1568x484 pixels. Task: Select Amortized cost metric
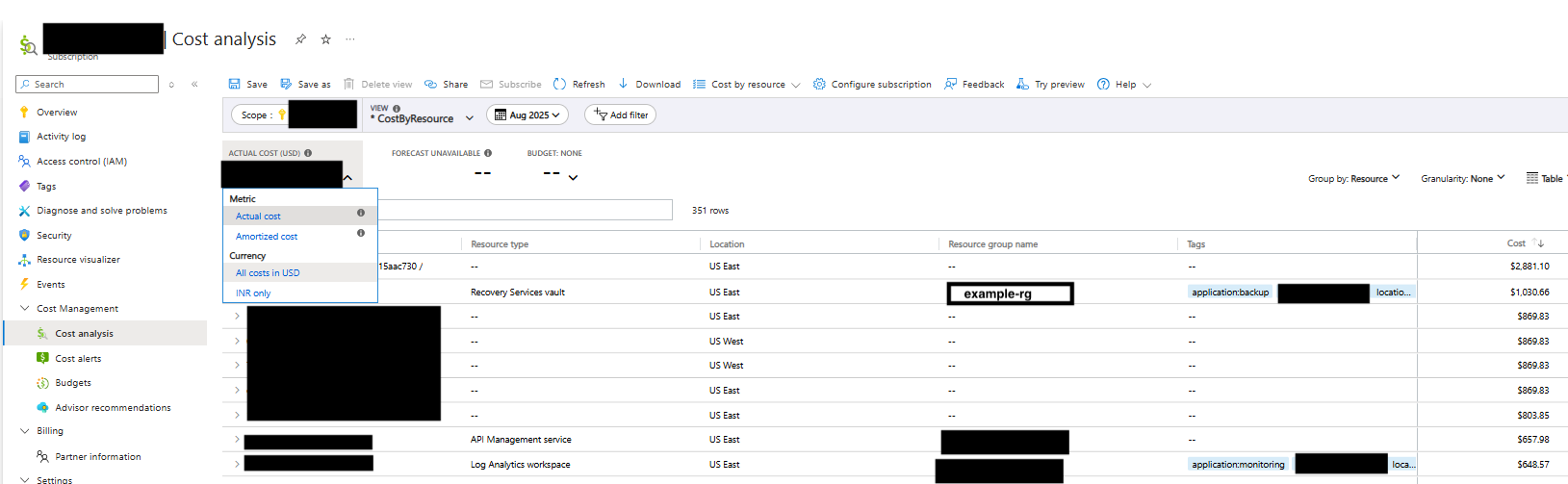[x=267, y=237]
